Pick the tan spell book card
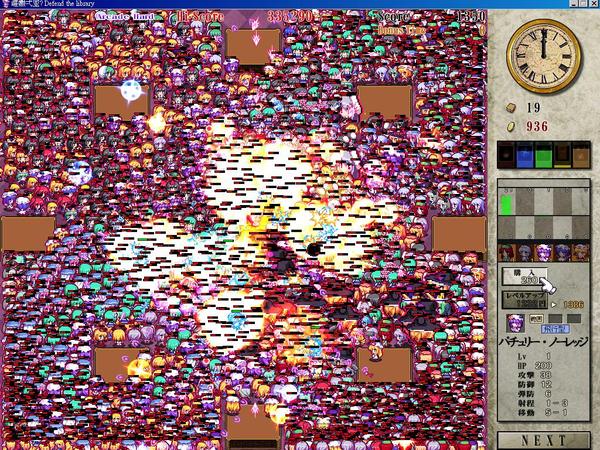Viewport: 600px width, 450px height. point(580,155)
